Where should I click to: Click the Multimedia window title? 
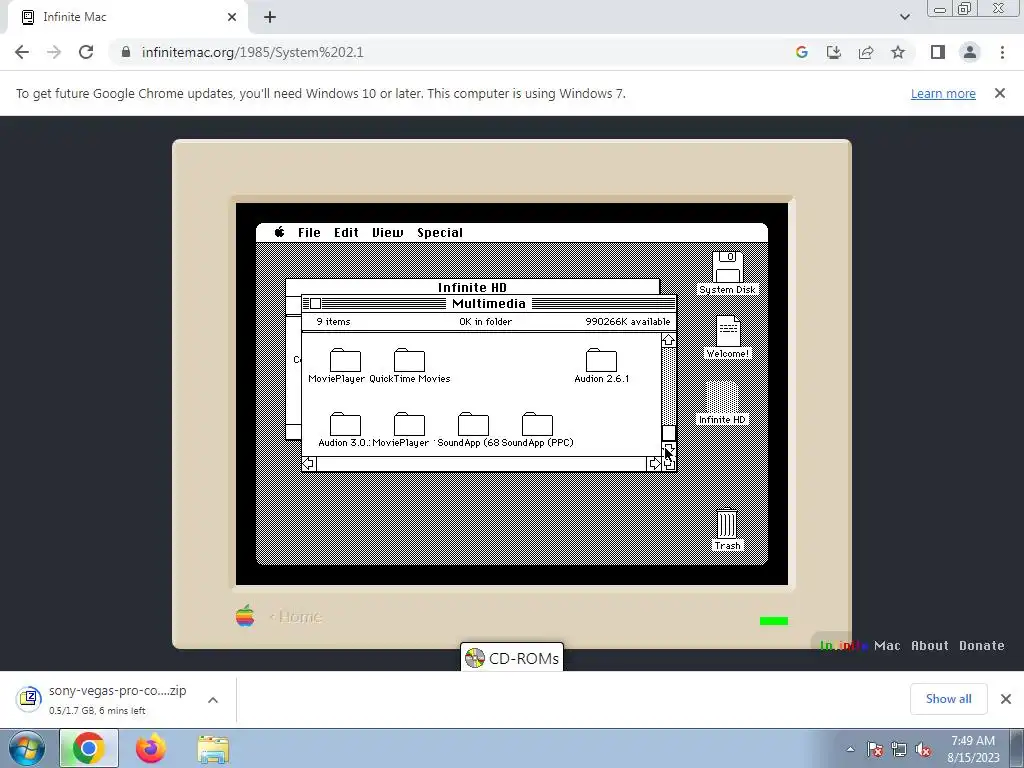pos(488,304)
